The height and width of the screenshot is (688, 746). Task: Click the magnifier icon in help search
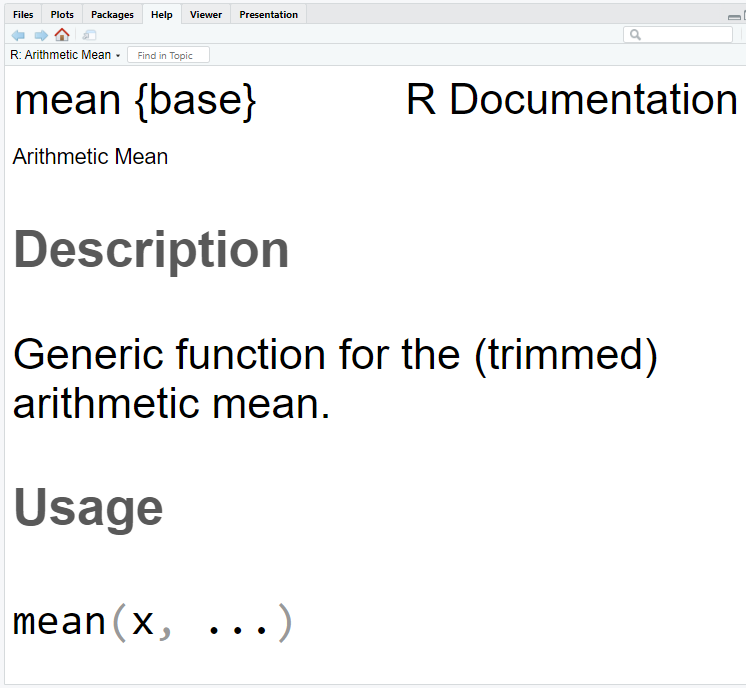pyautogui.click(x=635, y=35)
